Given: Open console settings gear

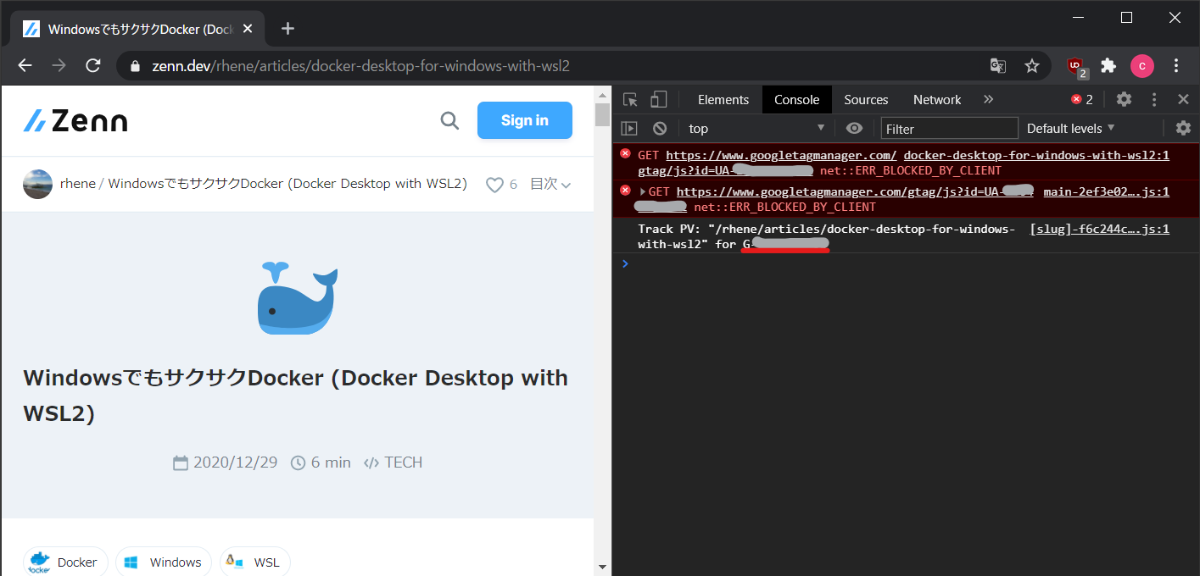Looking at the screenshot, I should pyautogui.click(x=1183, y=128).
